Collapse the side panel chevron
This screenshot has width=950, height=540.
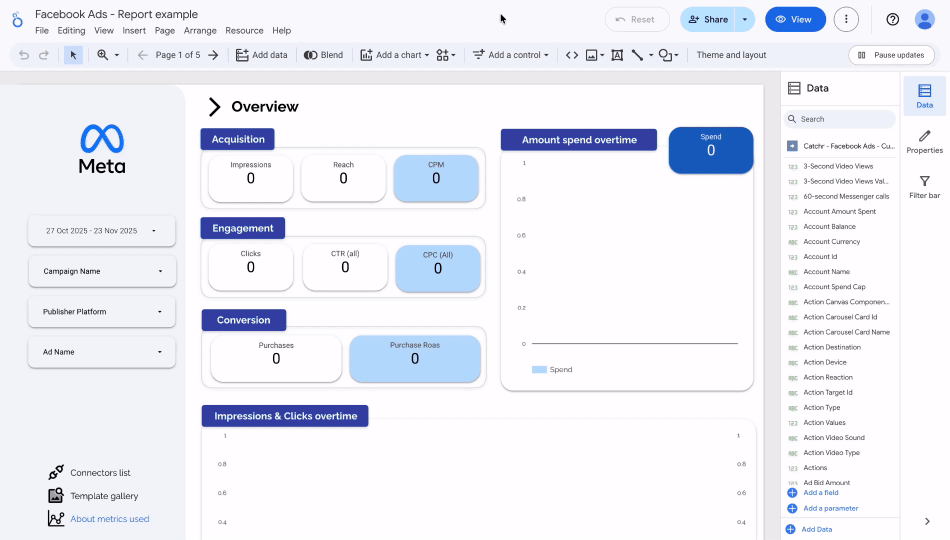[927, 521]
